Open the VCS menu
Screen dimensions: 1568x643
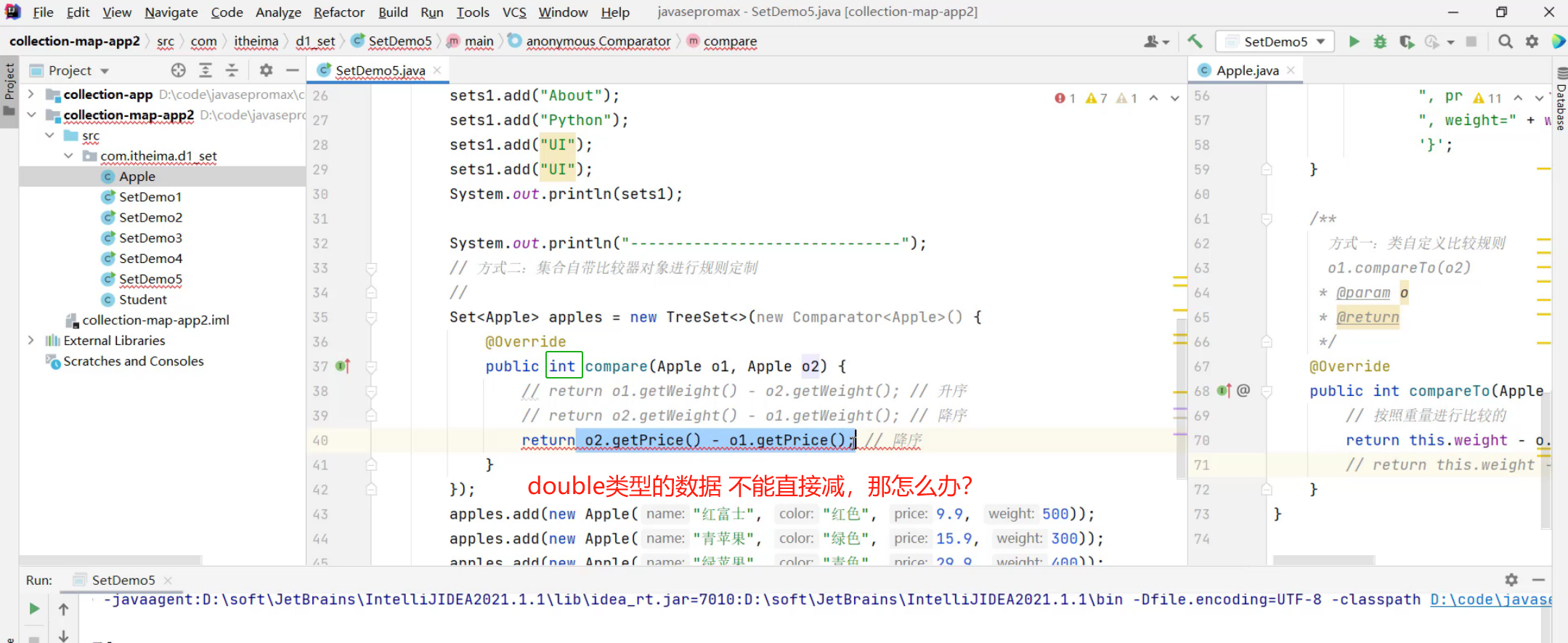pyautogui.click(x=514, y=12)
